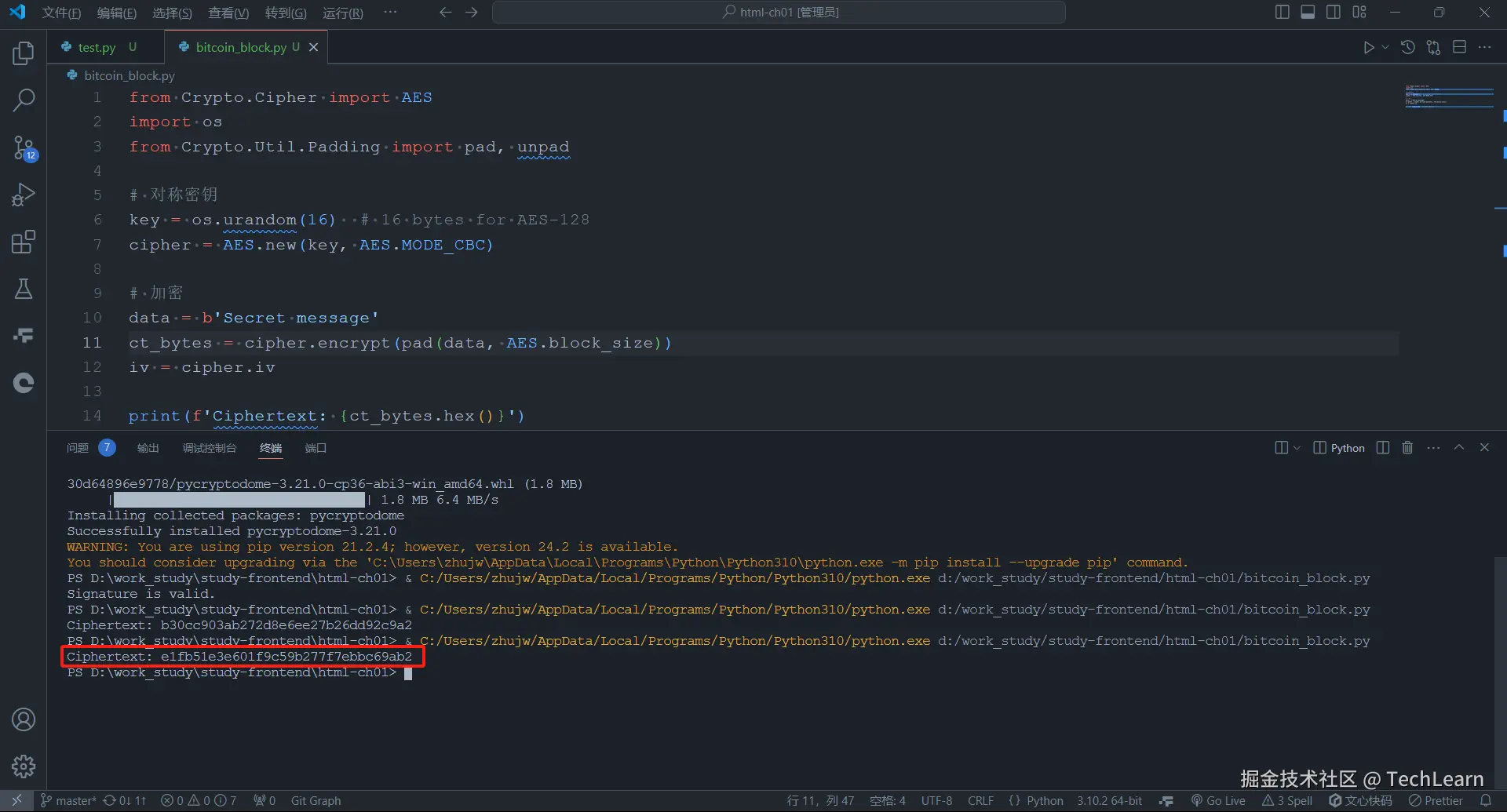The height and width of the screenshot is (812, 1507).
Task: Open notifications bell in status bar
Action: [1486, 801]
